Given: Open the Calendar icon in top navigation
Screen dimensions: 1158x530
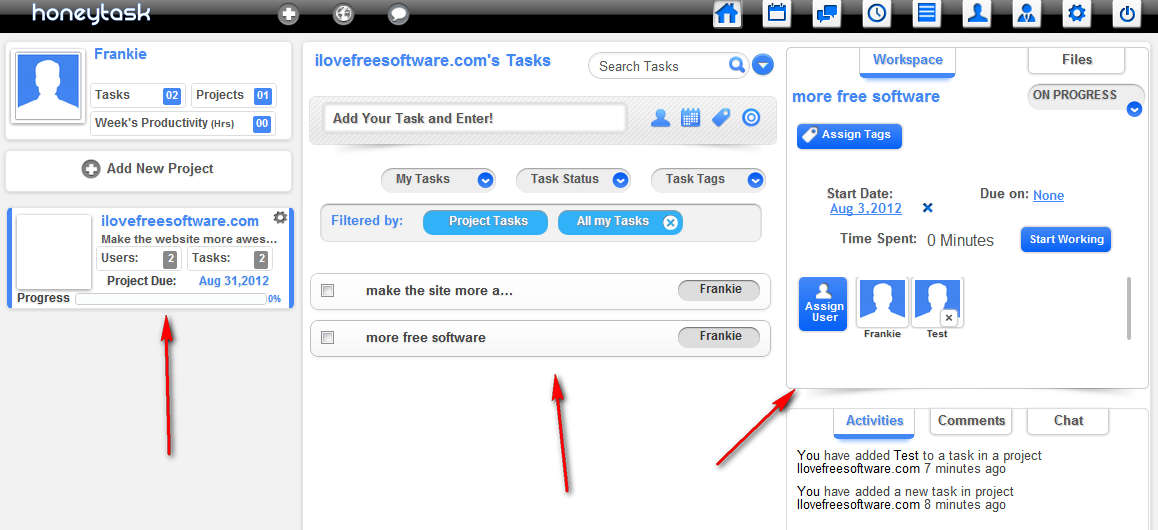Looking at the screenshot, I should pos(777,14).
